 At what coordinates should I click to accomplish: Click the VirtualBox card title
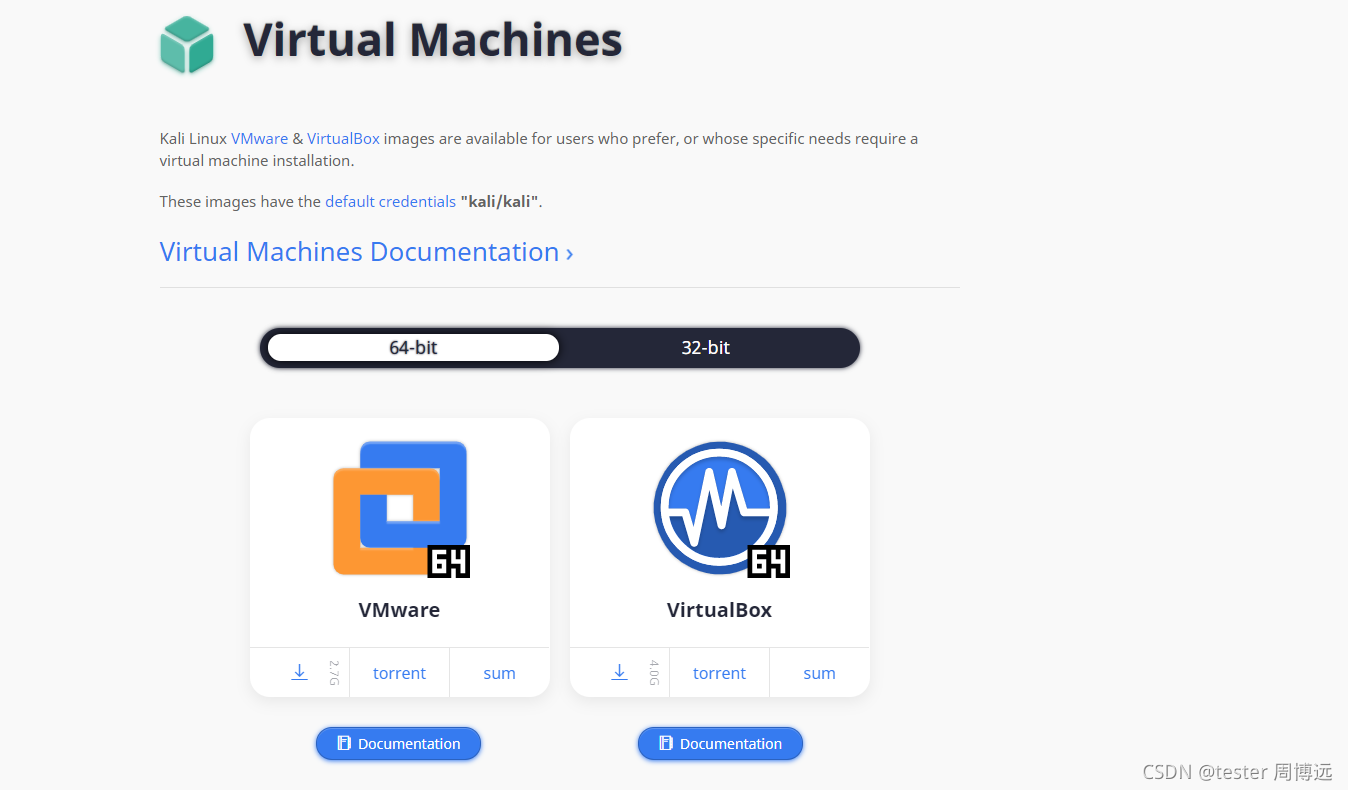pyautogui.click(x=719, y=610)
